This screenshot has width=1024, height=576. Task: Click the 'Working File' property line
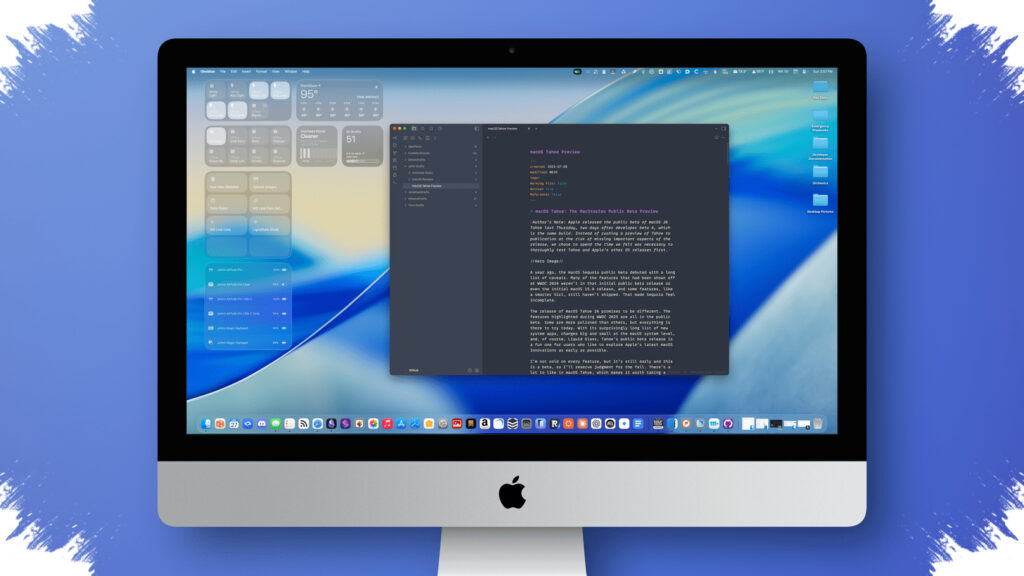(549, 184)
